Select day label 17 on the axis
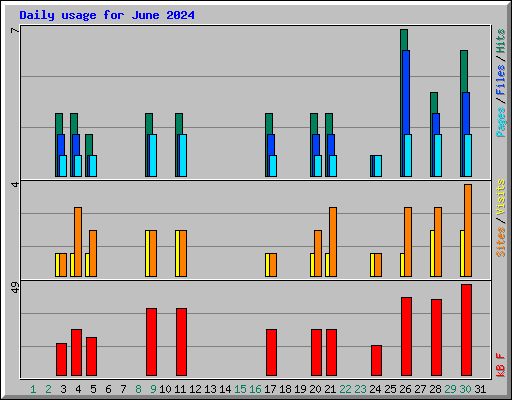512x400 pixels. tap(270, 389)
